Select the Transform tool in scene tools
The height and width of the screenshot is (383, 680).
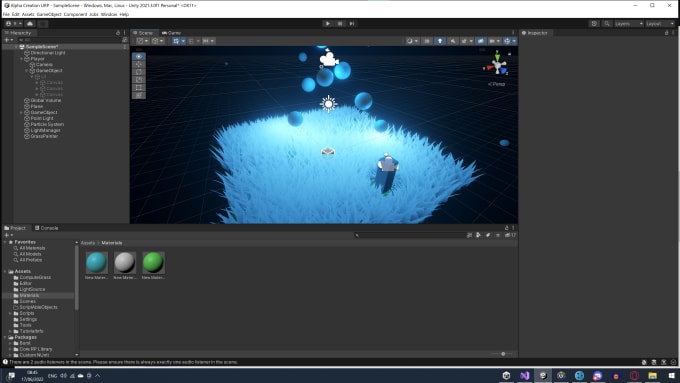coord(139,95)
